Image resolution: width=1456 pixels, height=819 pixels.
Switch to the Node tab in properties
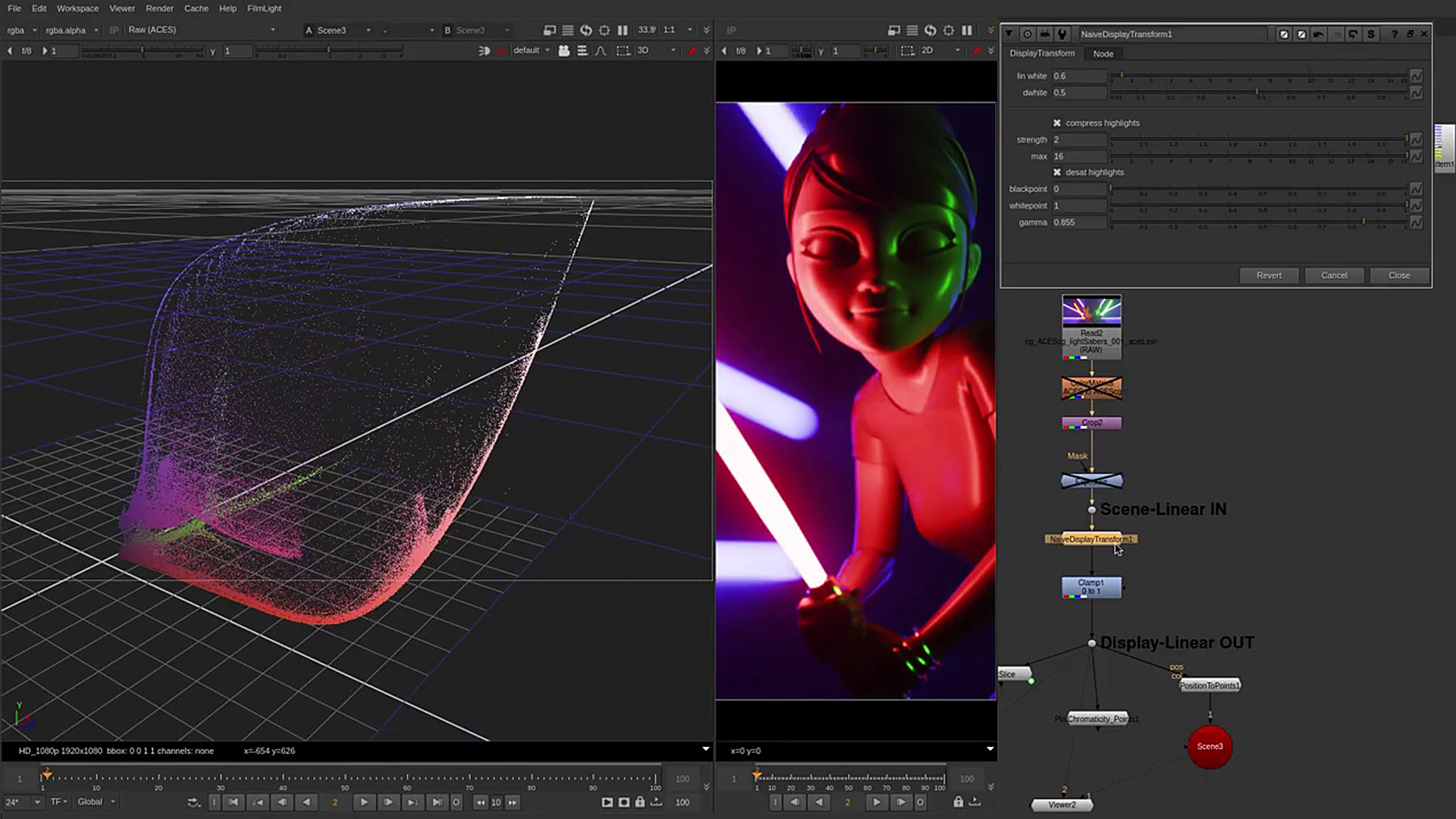[x=1103, y=54]
